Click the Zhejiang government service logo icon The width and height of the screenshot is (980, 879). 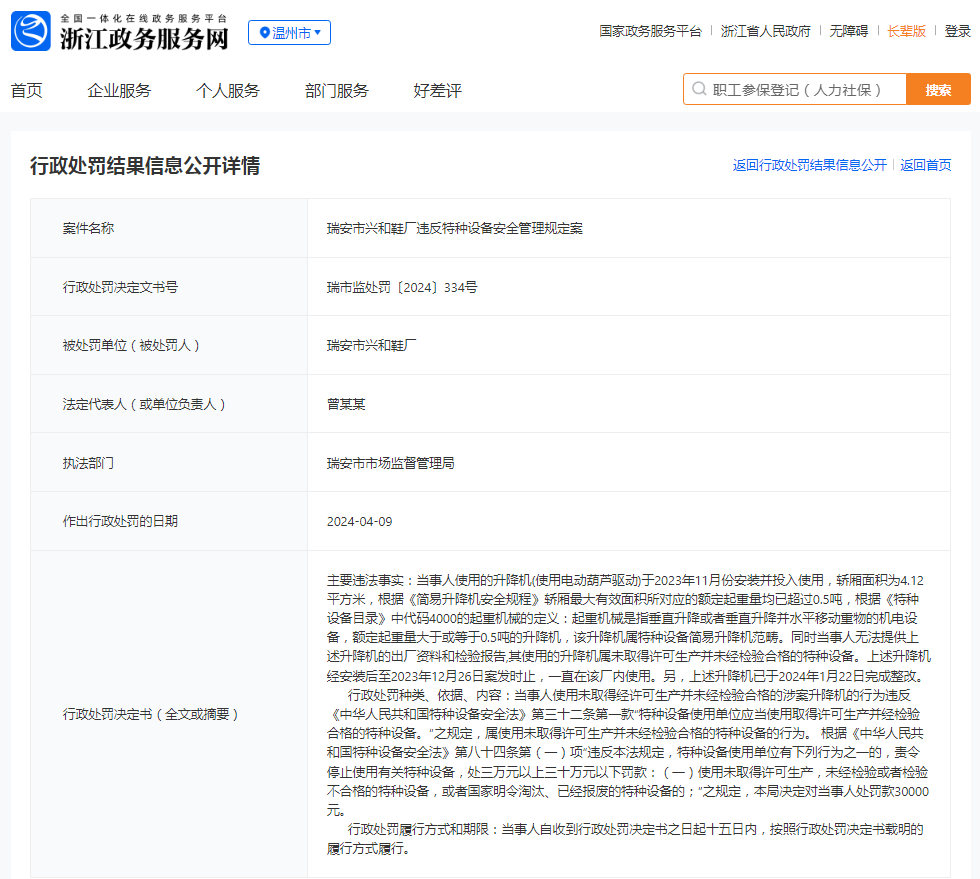tap(31, 31)
